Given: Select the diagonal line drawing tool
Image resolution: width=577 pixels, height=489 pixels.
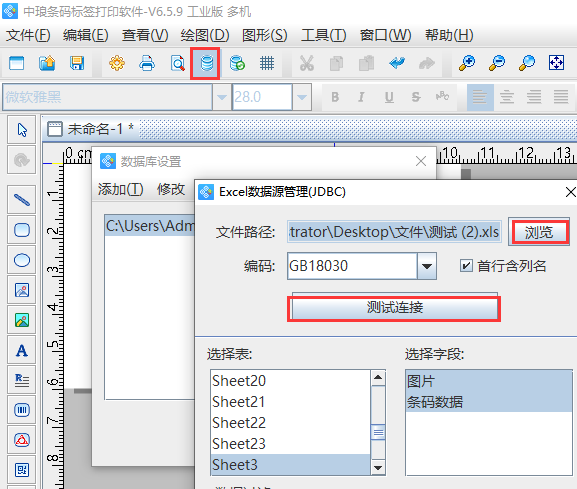Looking at the screenshot, I should (22, 200).
